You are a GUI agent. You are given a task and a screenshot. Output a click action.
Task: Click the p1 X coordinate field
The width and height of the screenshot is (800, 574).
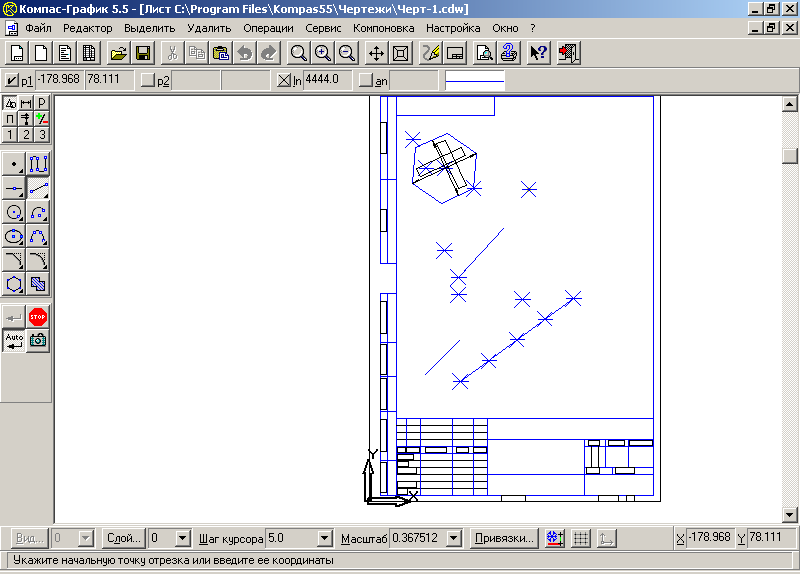click(60, 80)
